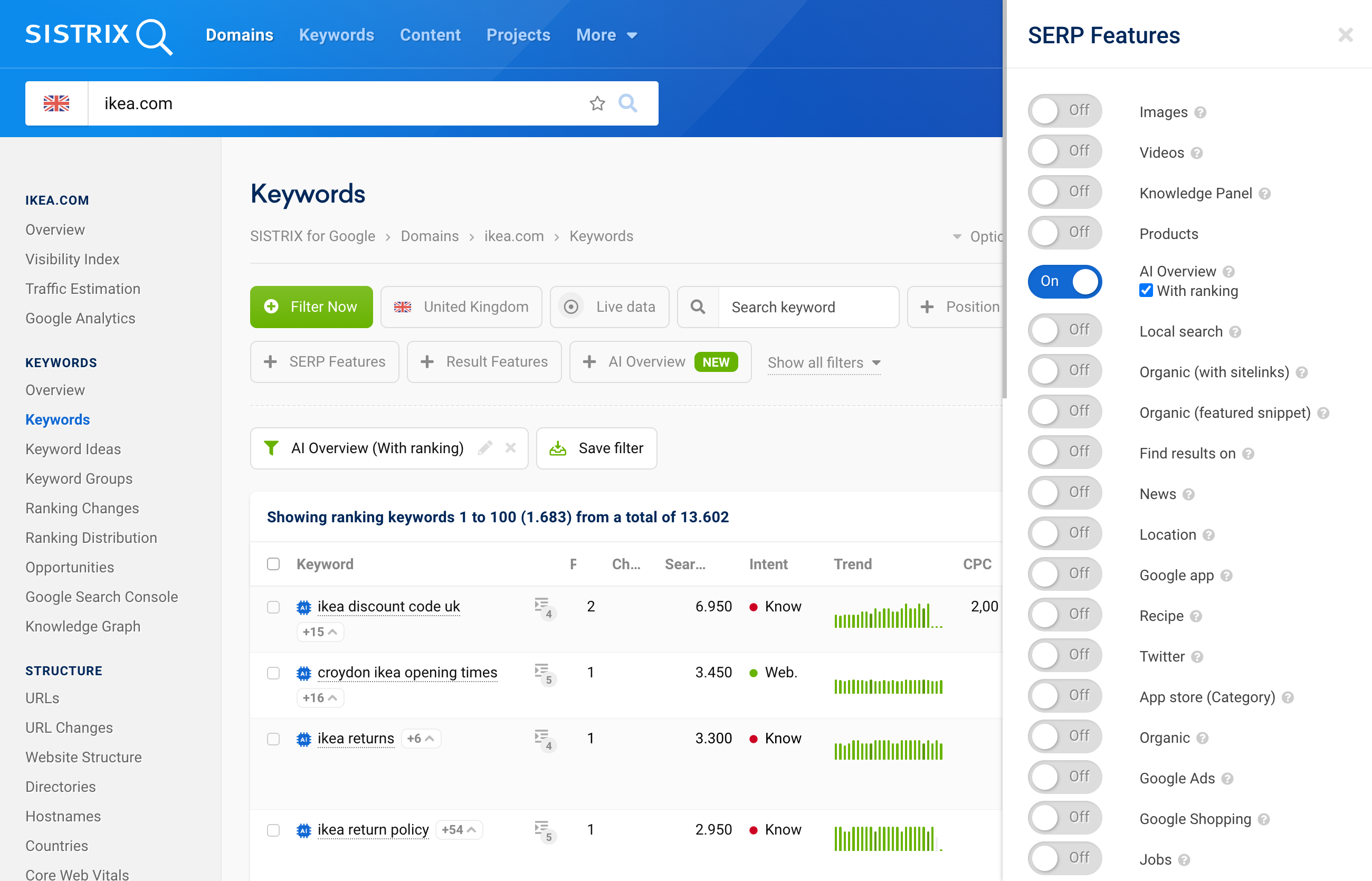Screen dimensions: 1372x881
Task: Turn off the AI Overview switch
Action: click(x=1065, y=282)
